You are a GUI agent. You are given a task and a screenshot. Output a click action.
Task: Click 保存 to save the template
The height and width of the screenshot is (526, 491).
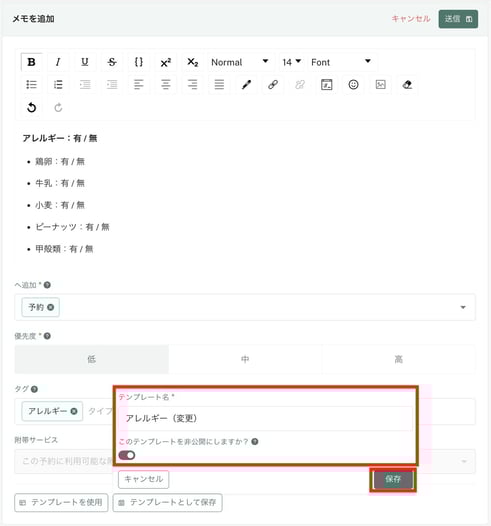pyautogui.click(x=393, y=479)
